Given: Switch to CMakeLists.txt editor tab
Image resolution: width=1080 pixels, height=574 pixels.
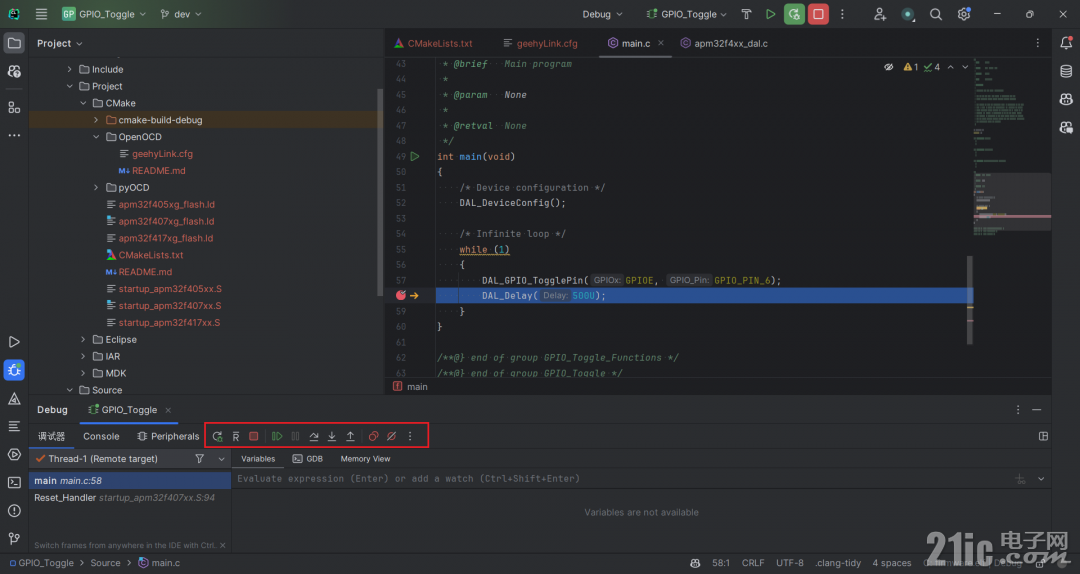Looking at the screenshot, I should click(433, 43).
